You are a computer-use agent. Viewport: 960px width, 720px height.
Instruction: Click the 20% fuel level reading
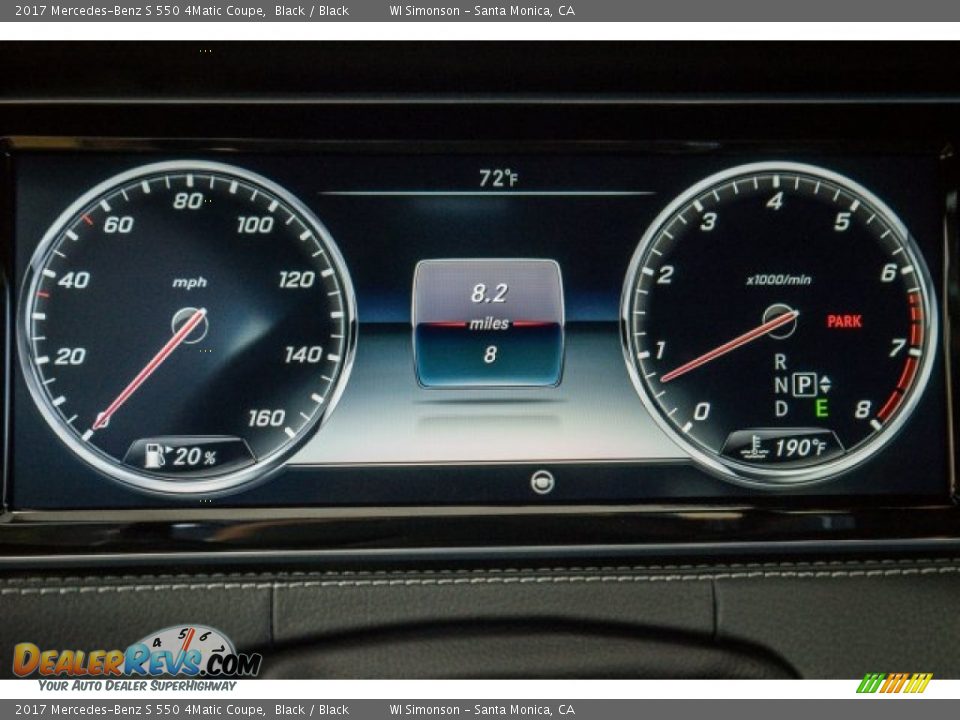click(x=195, y=458)
